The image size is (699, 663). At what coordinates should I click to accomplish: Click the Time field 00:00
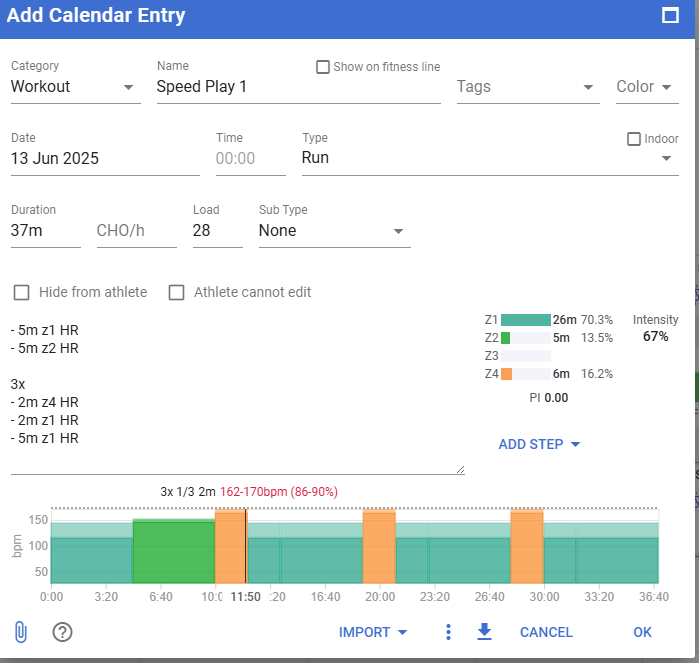251,158
